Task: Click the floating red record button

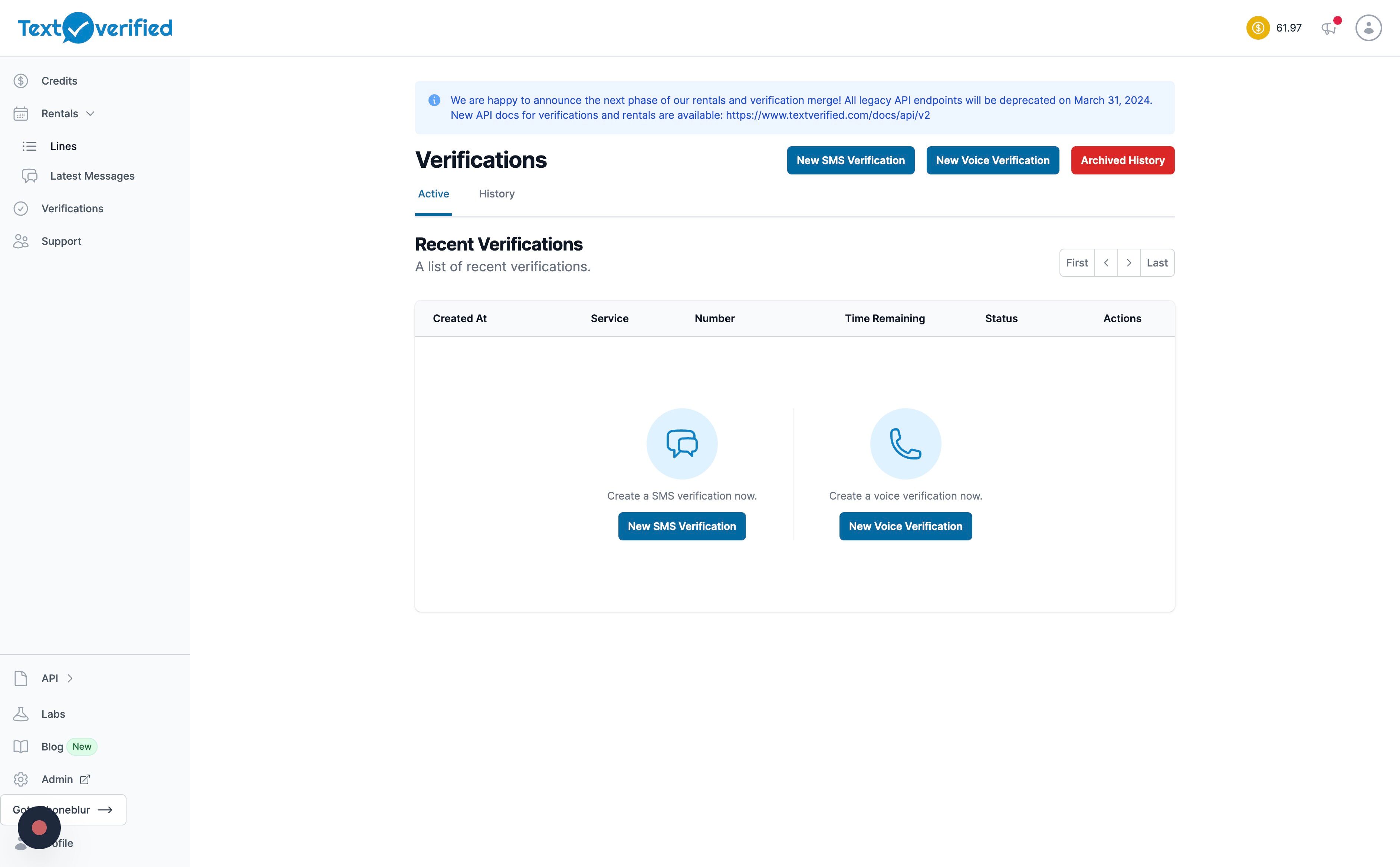Action: coord(39,827)
